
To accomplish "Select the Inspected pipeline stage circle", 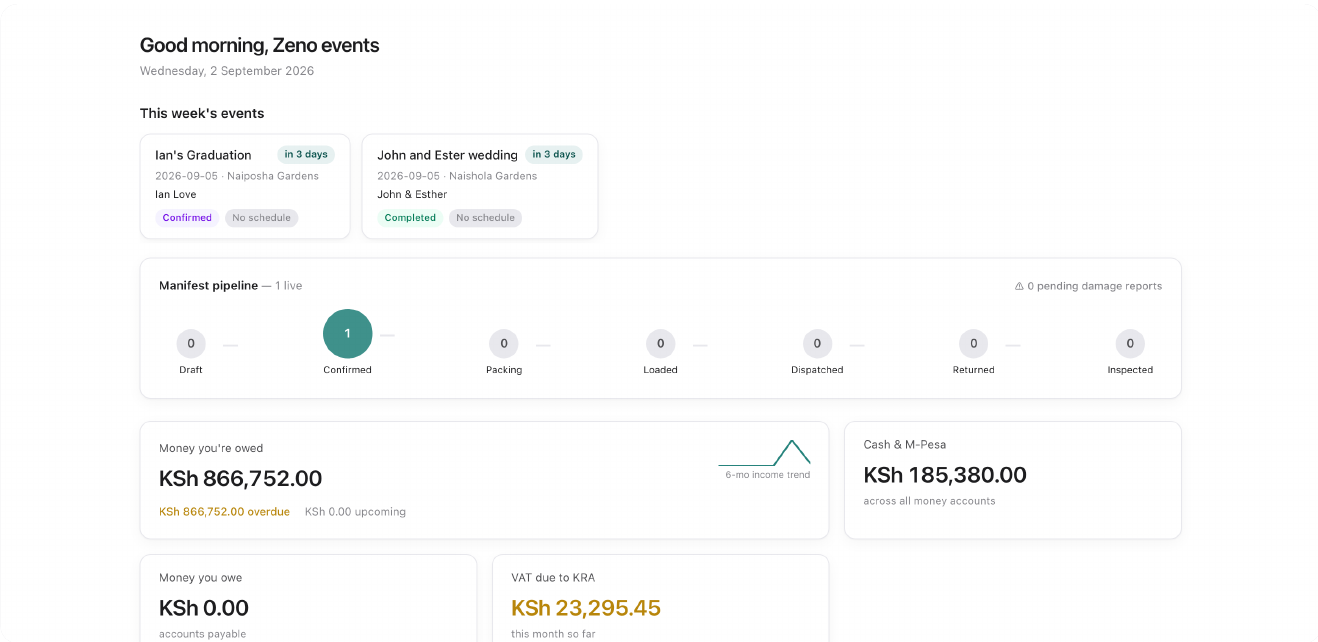I will click(1130, 344).
